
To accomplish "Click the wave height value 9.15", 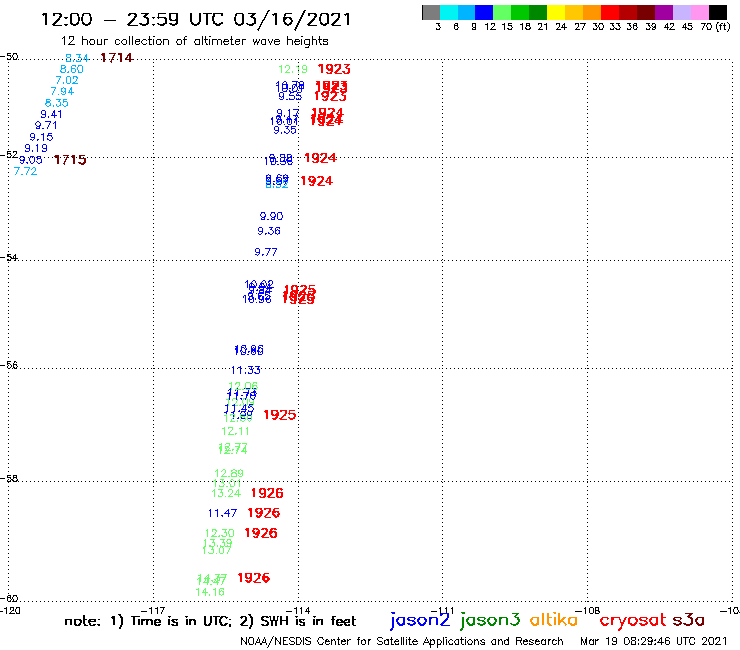I will [41, 137].
